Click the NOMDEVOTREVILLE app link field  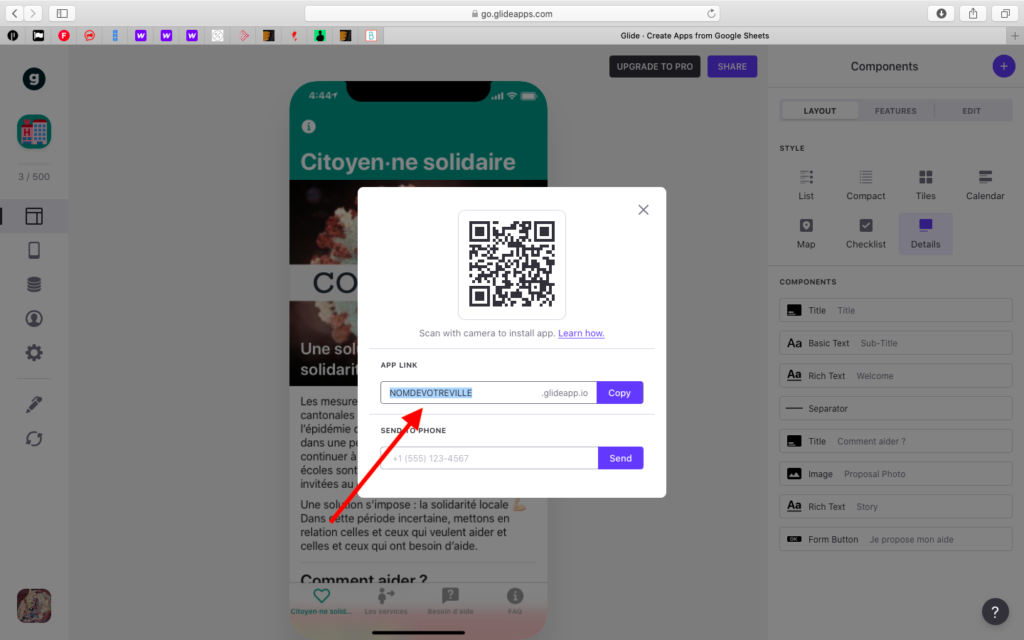488,392
